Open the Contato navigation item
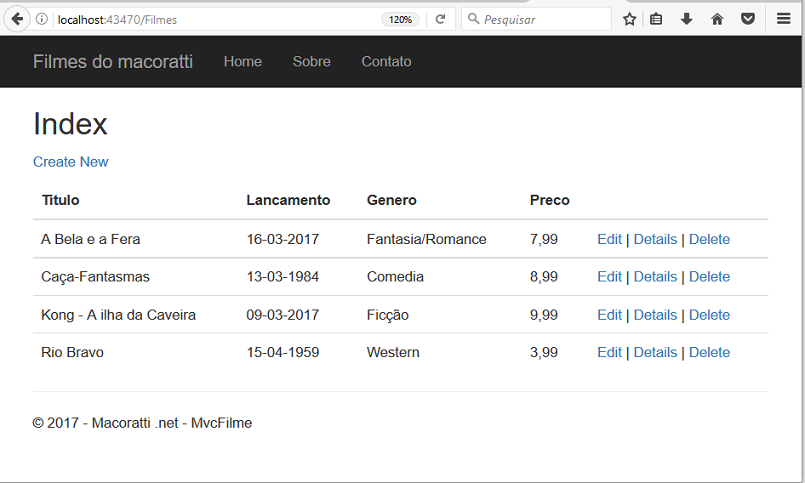The width and height of the screenshot is (805, 483). tap(386, 62)
